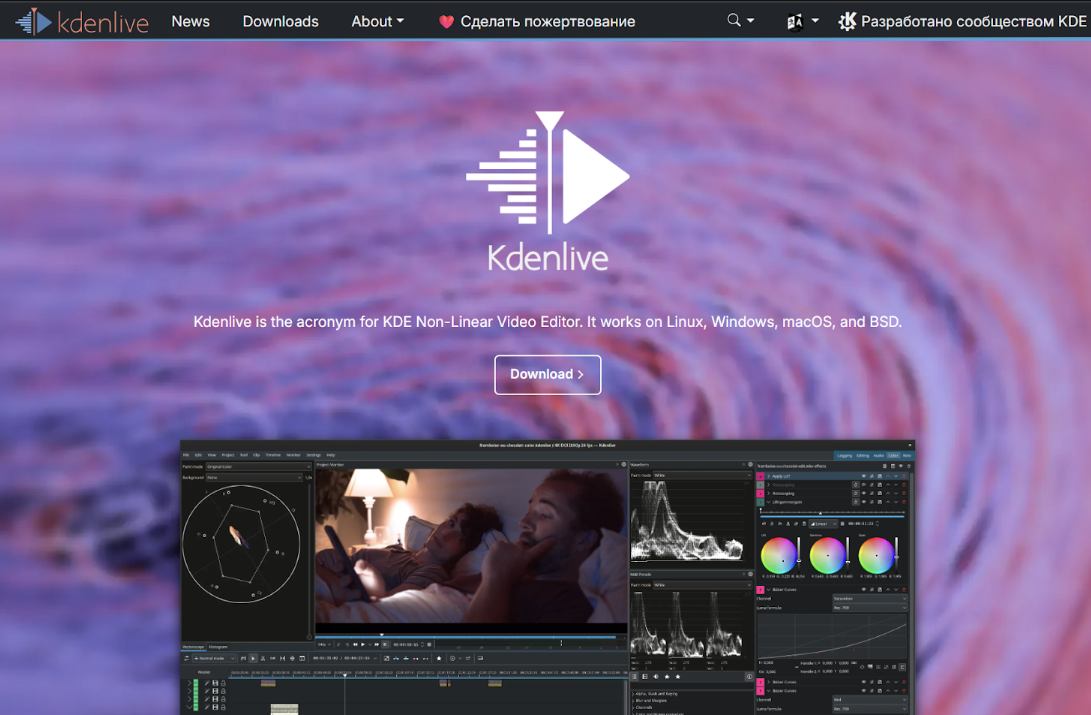Follow the Разработано сообществом KDE link

pyautogui.click(x=962, y=22)
